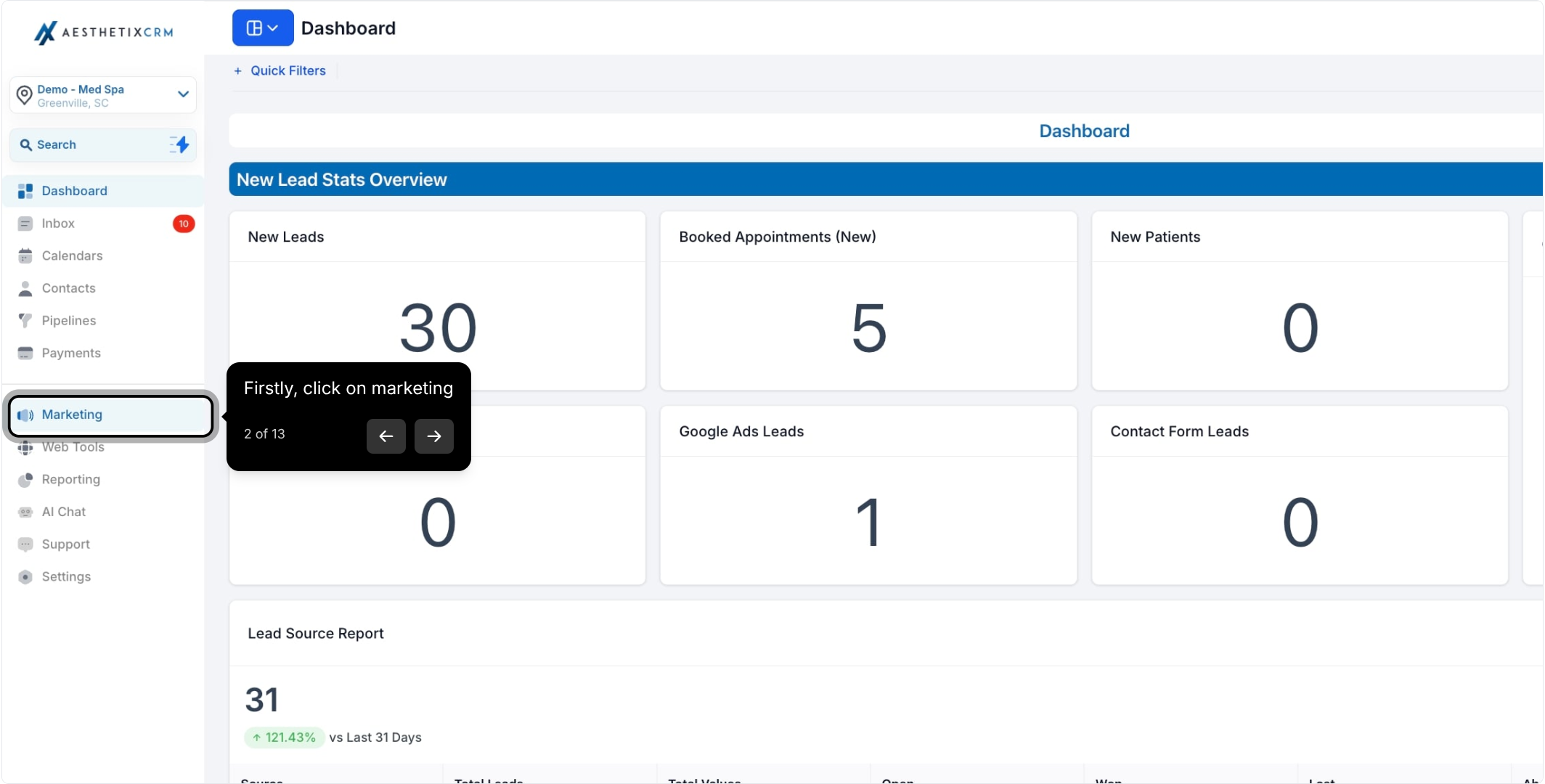Click the Pipelines funnel icon
This screenshot has width=1545, height=784.
[25, 320]
